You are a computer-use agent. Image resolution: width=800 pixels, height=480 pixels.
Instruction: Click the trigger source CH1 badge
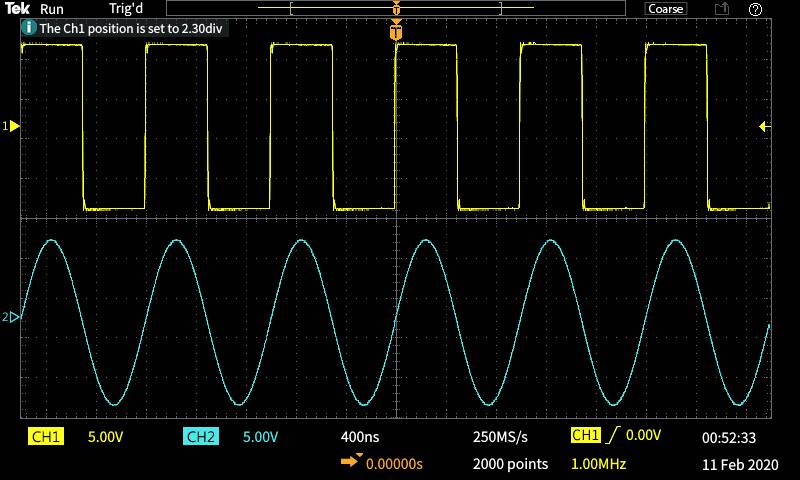[585, 436]
